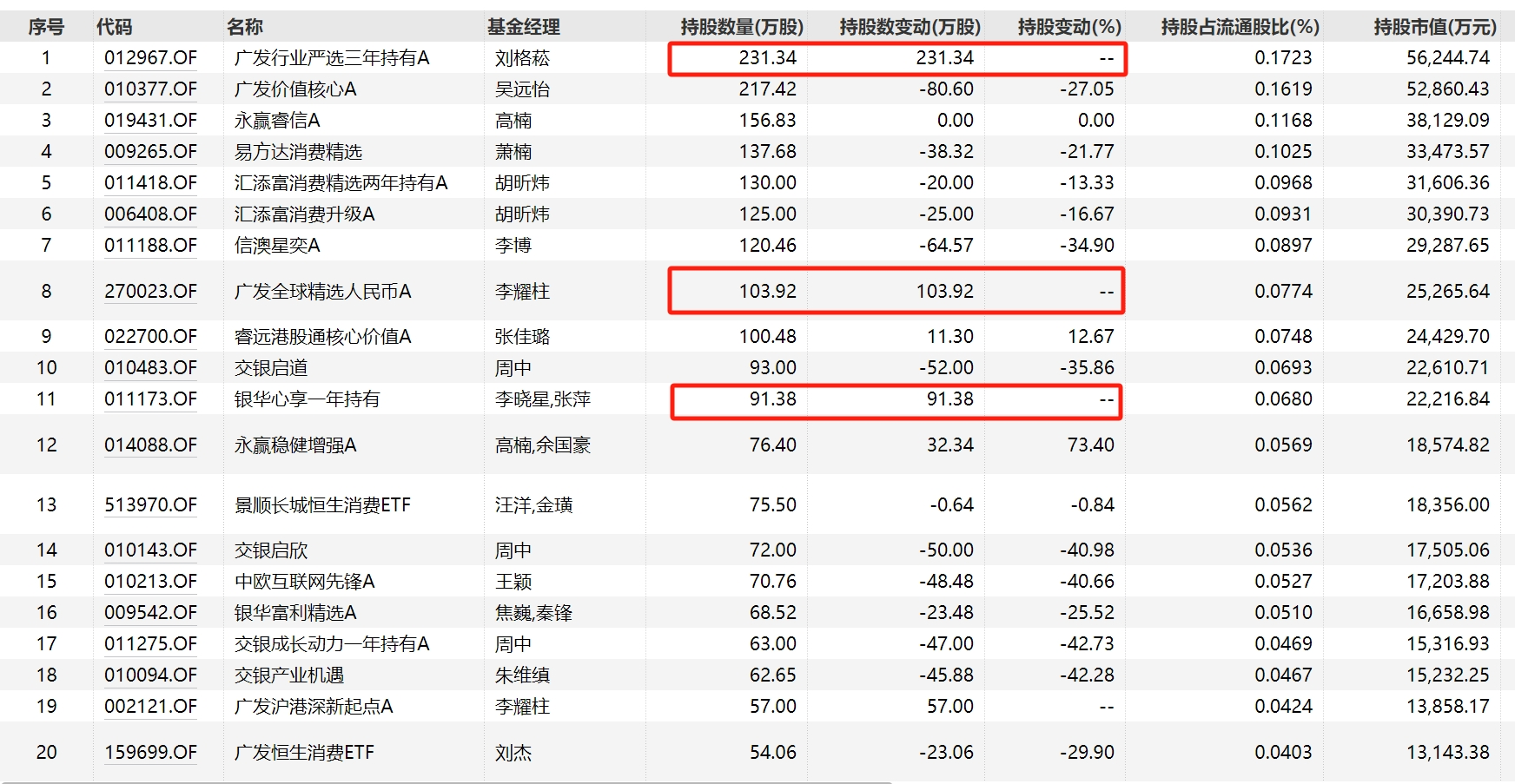Open fund code link 012967.OF
1515x784 pixels.
pos(150,58)
